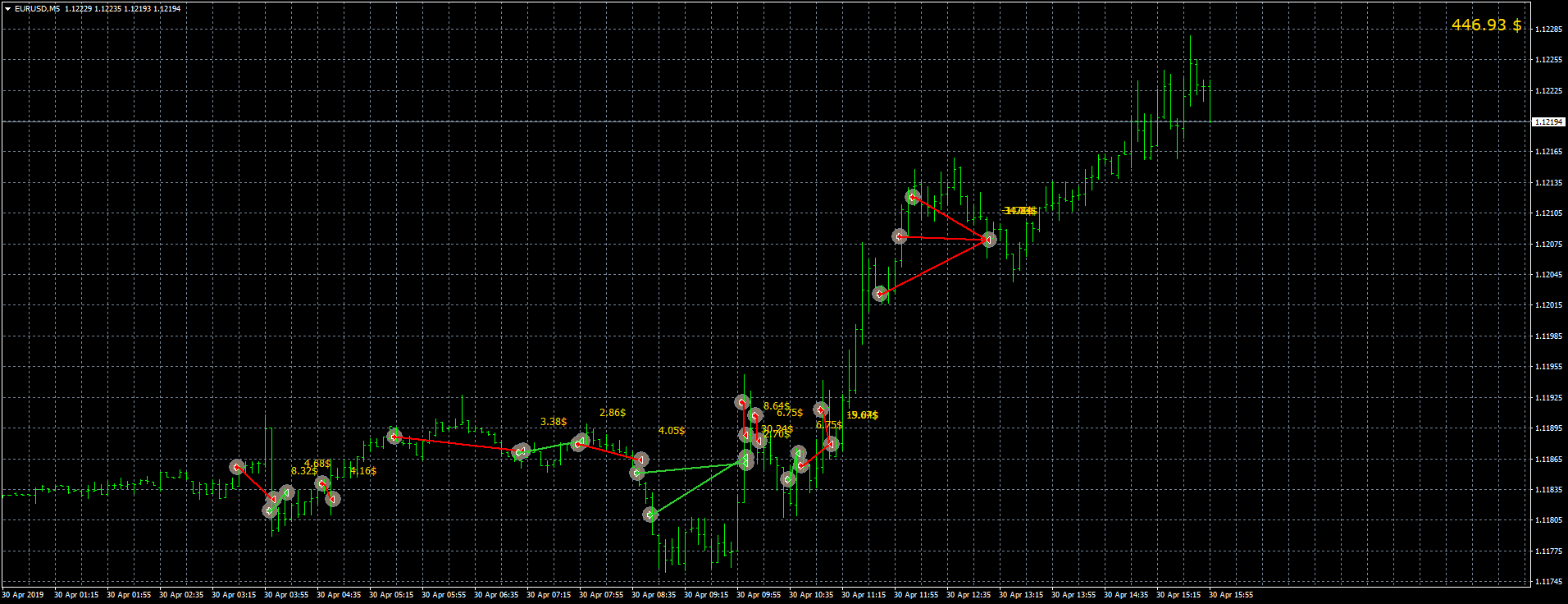Click the 2.86$ profit label
Image resolution: width=1568 pixels, height=604 pixels.
pyautogui.click(x=613, y=413)
